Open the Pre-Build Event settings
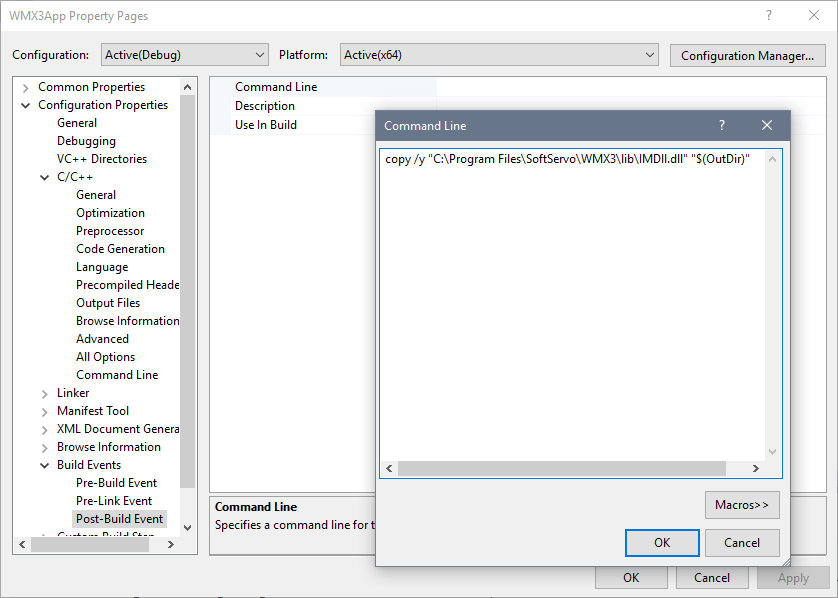This screenshot has width=838, height=598. [116, 482]
